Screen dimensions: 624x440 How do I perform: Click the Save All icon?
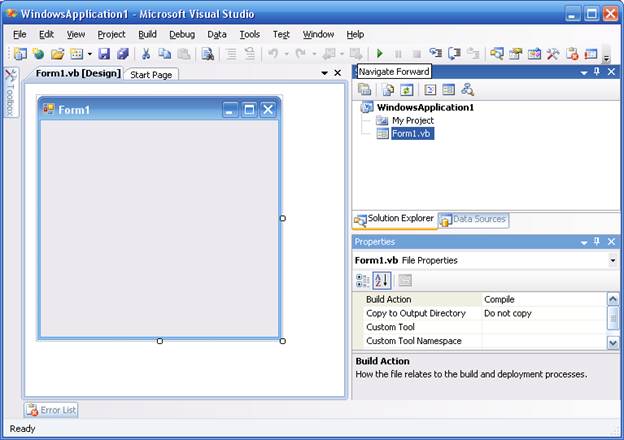[123, 53]
